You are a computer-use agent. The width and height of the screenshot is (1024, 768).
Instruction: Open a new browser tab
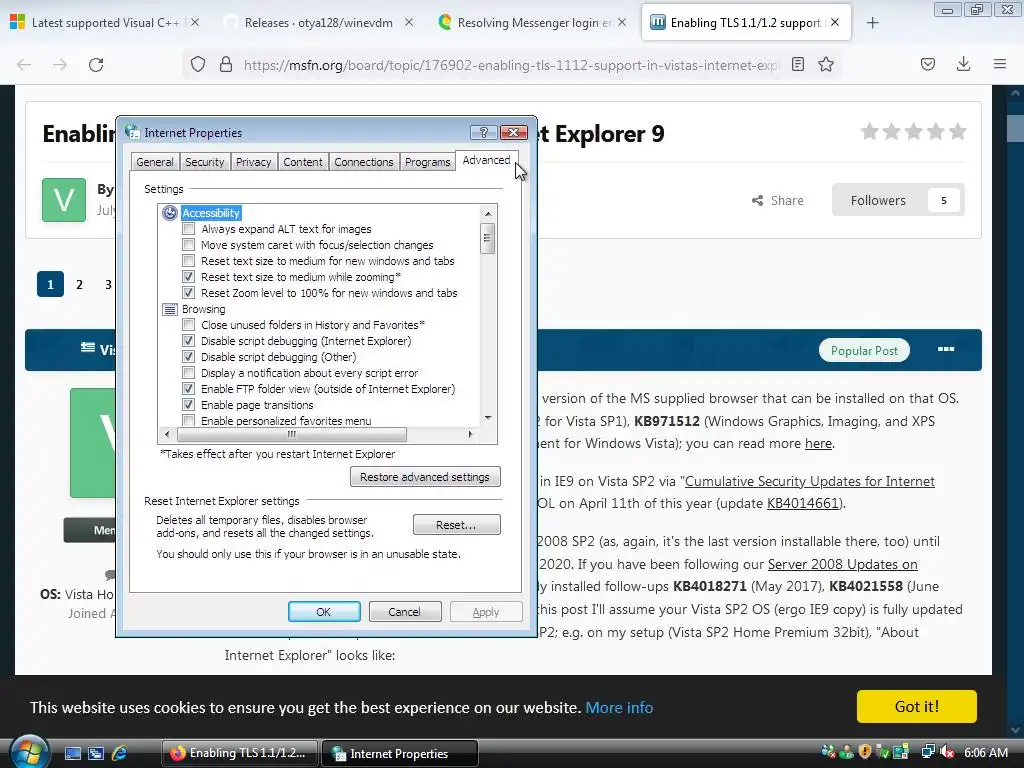coord(872,23)
